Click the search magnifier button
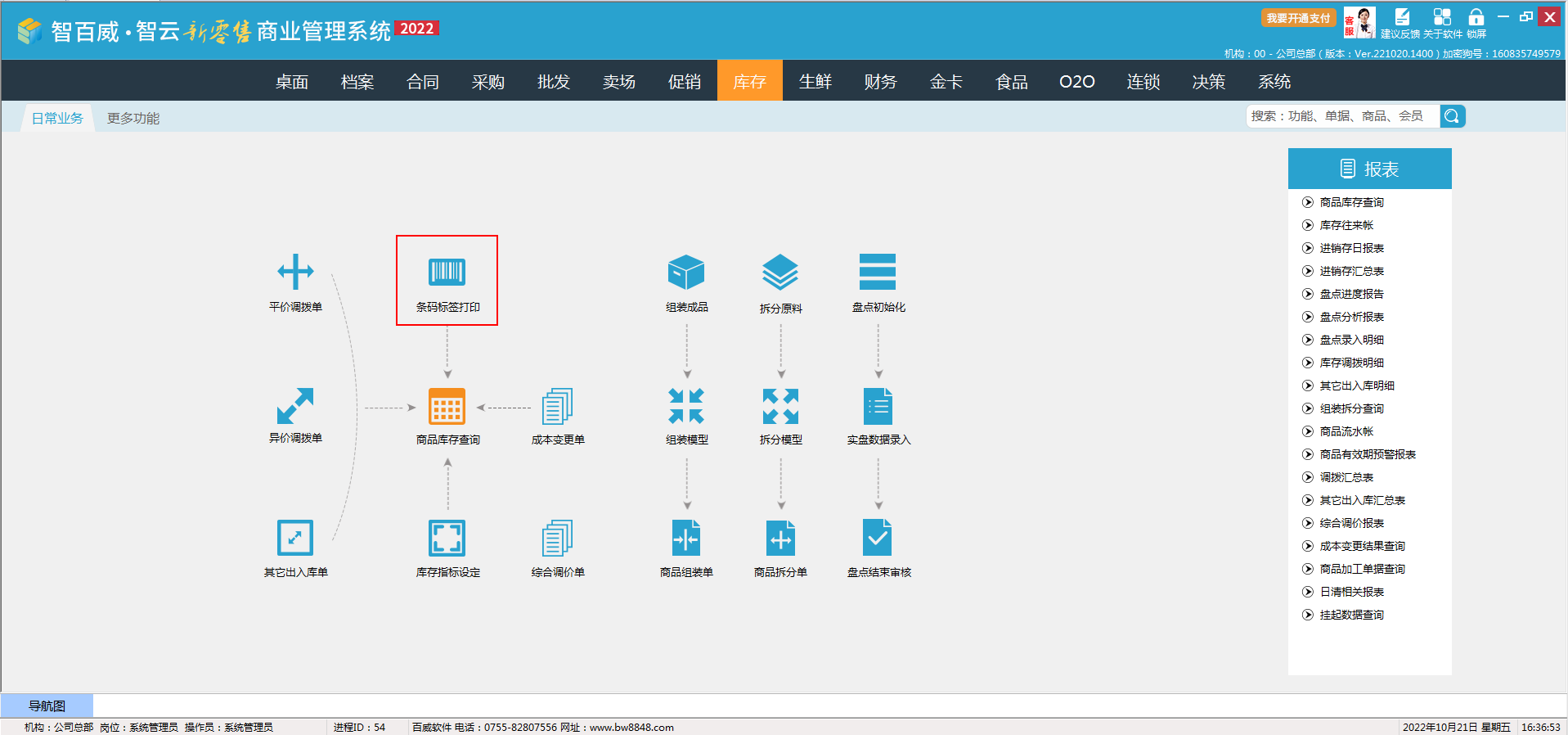 point(1452,116)
